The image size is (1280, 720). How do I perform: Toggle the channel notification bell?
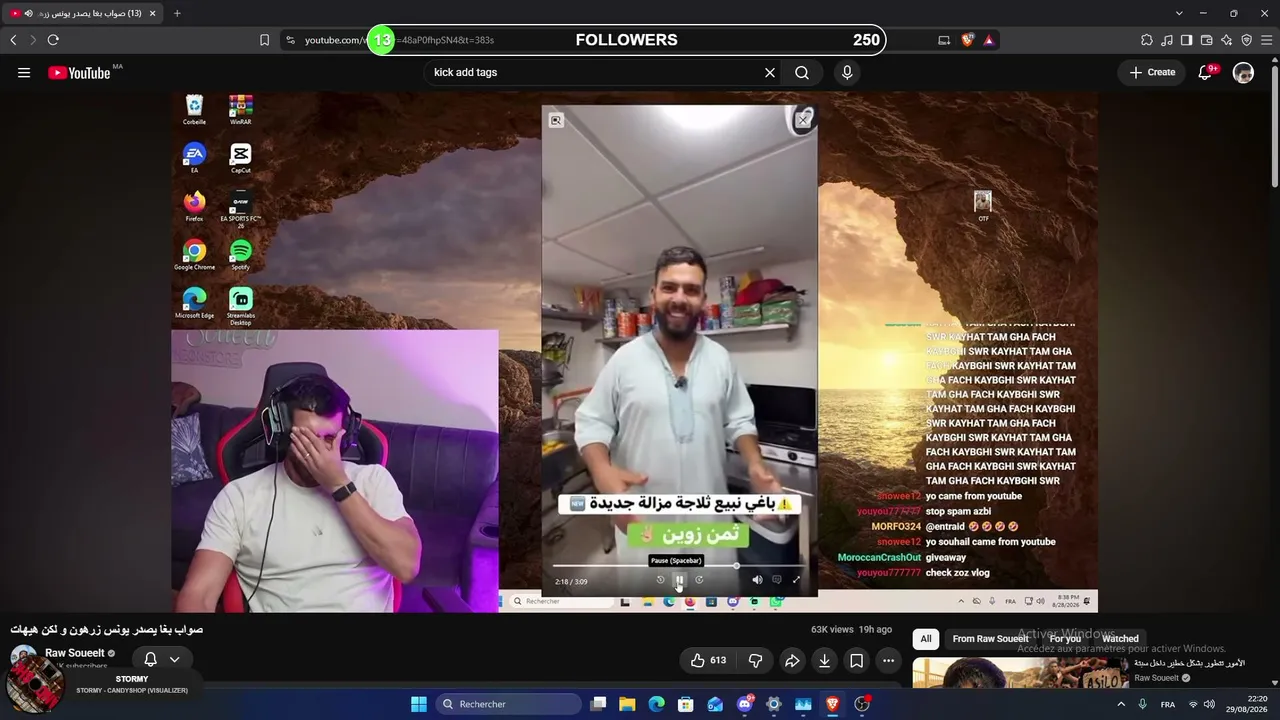[150, 659]
